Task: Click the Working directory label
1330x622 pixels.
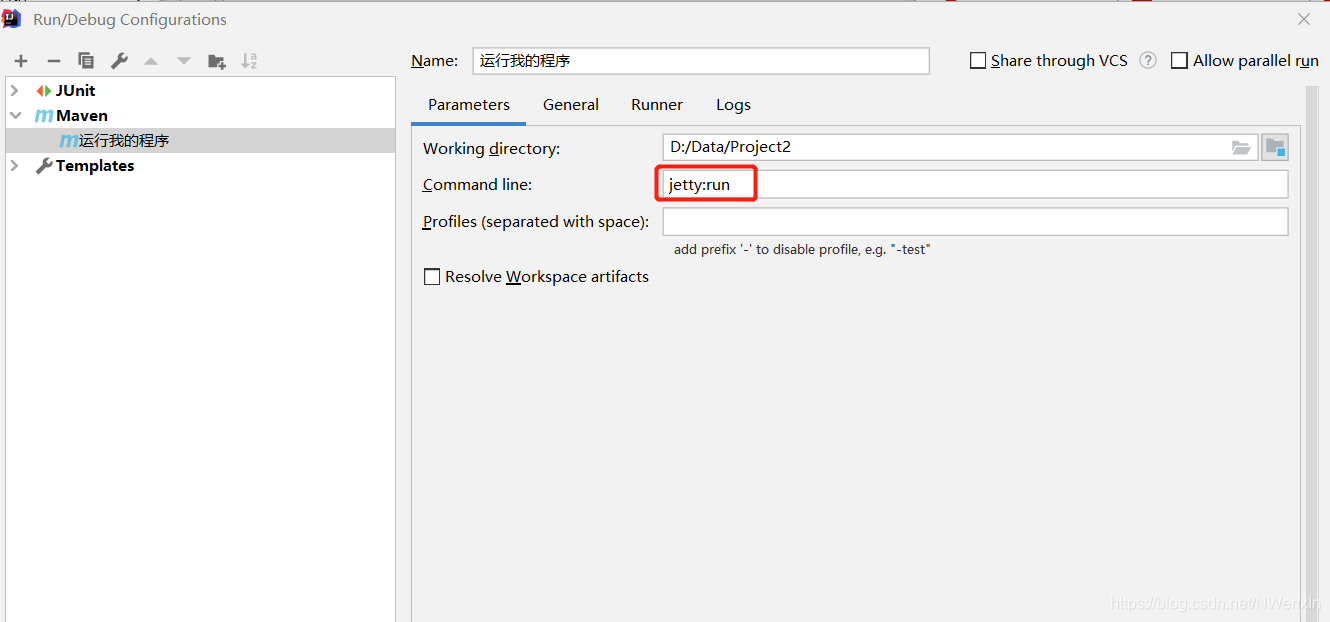Action: point(491,148)
